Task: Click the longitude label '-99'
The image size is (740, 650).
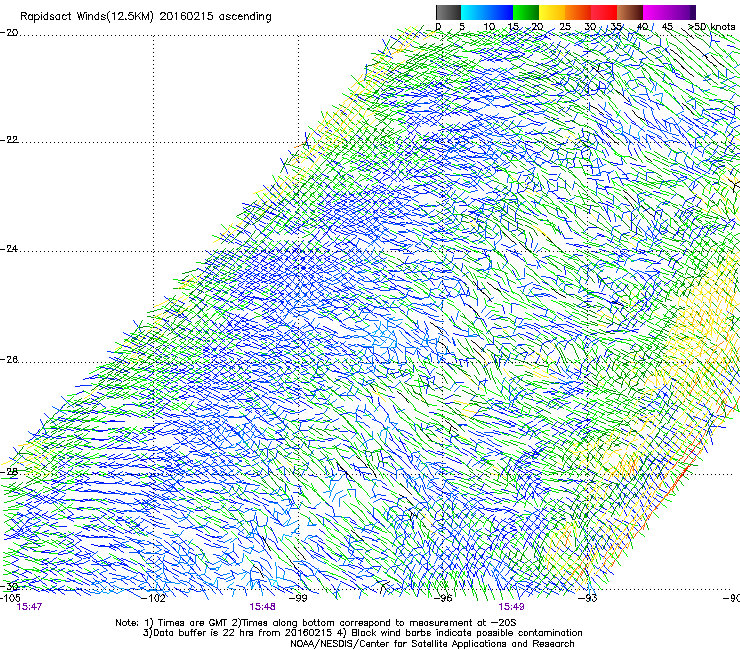Action: pyautogui.click(x=298, y=598)
